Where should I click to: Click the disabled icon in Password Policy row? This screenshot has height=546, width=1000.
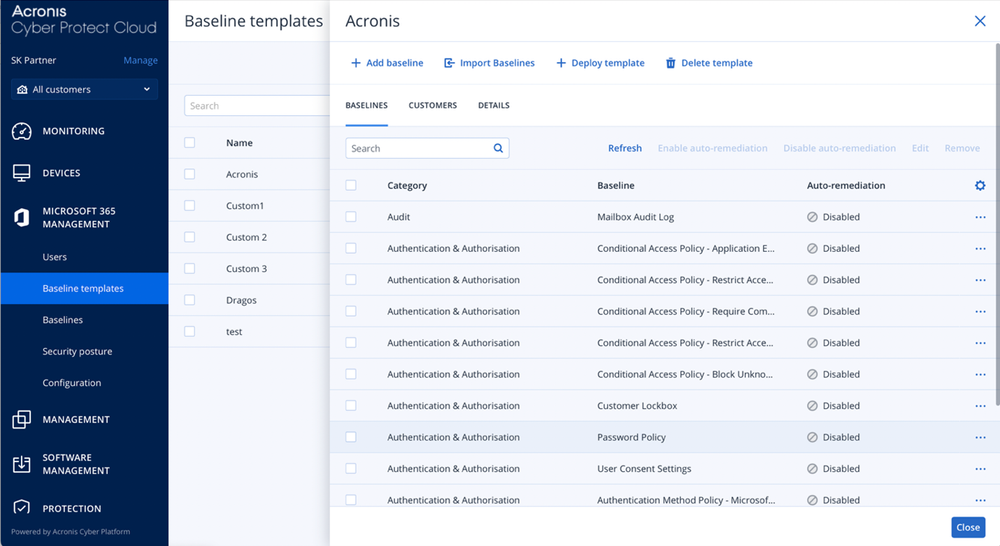click(x=812, y=437)
